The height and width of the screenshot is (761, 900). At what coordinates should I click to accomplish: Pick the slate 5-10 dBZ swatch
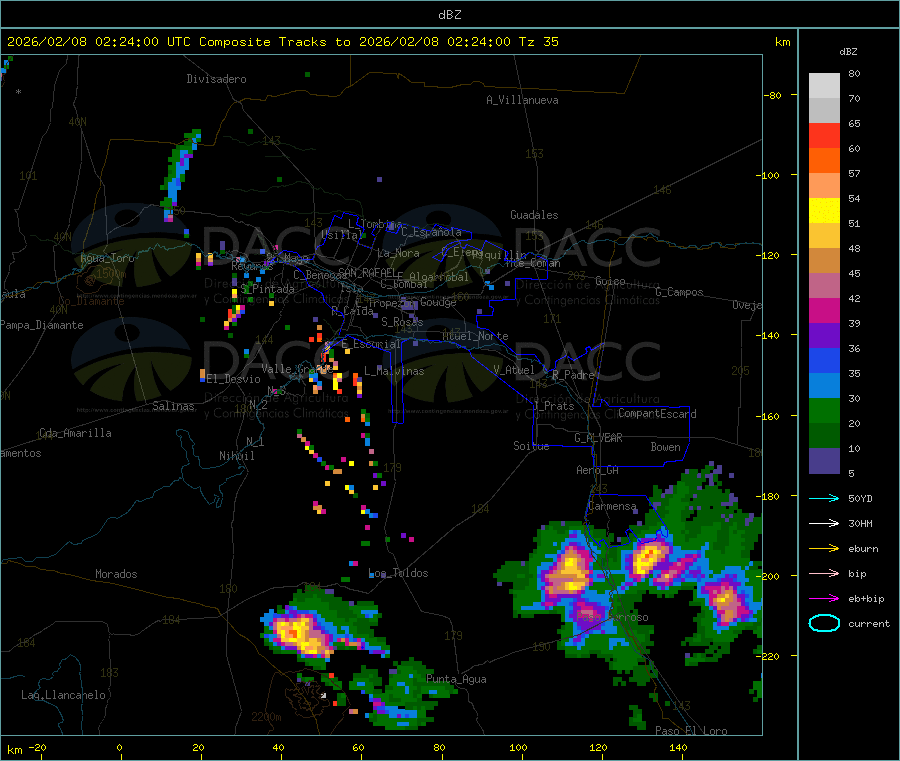[824, 461]
